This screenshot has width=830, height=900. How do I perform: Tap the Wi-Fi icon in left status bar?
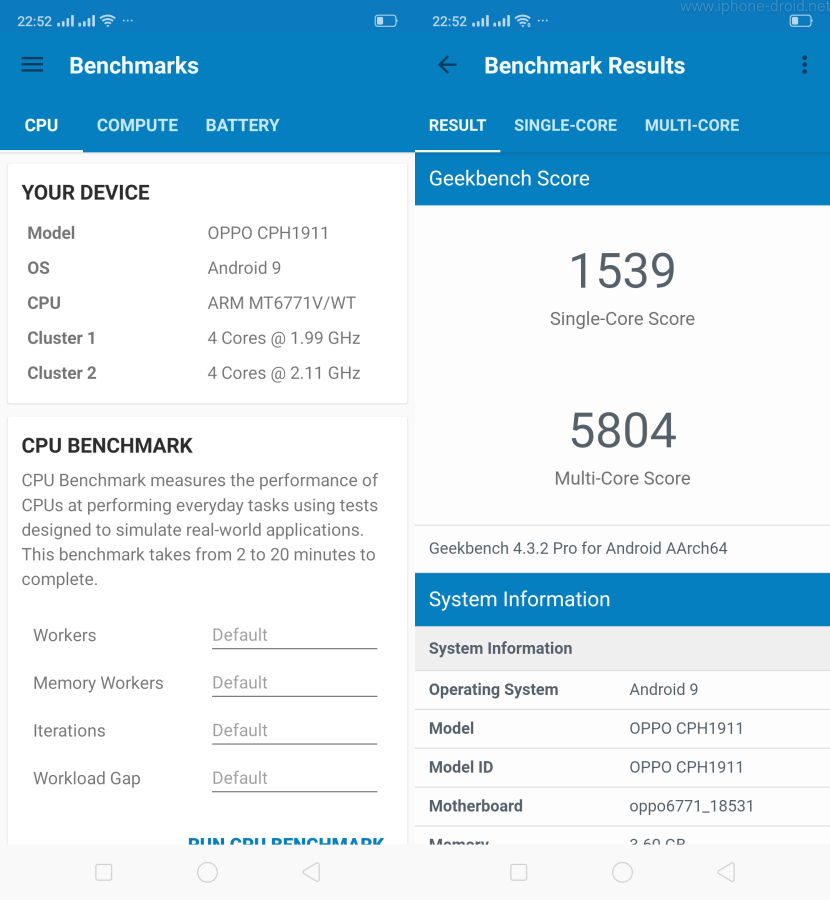pos(107,21)
